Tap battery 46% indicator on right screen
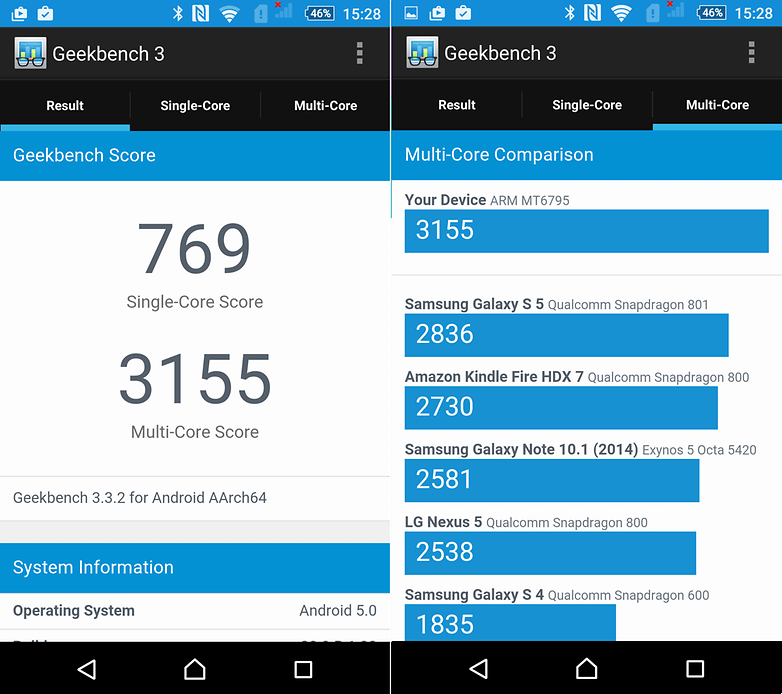 pyautogui.click(x=712, y=13)
